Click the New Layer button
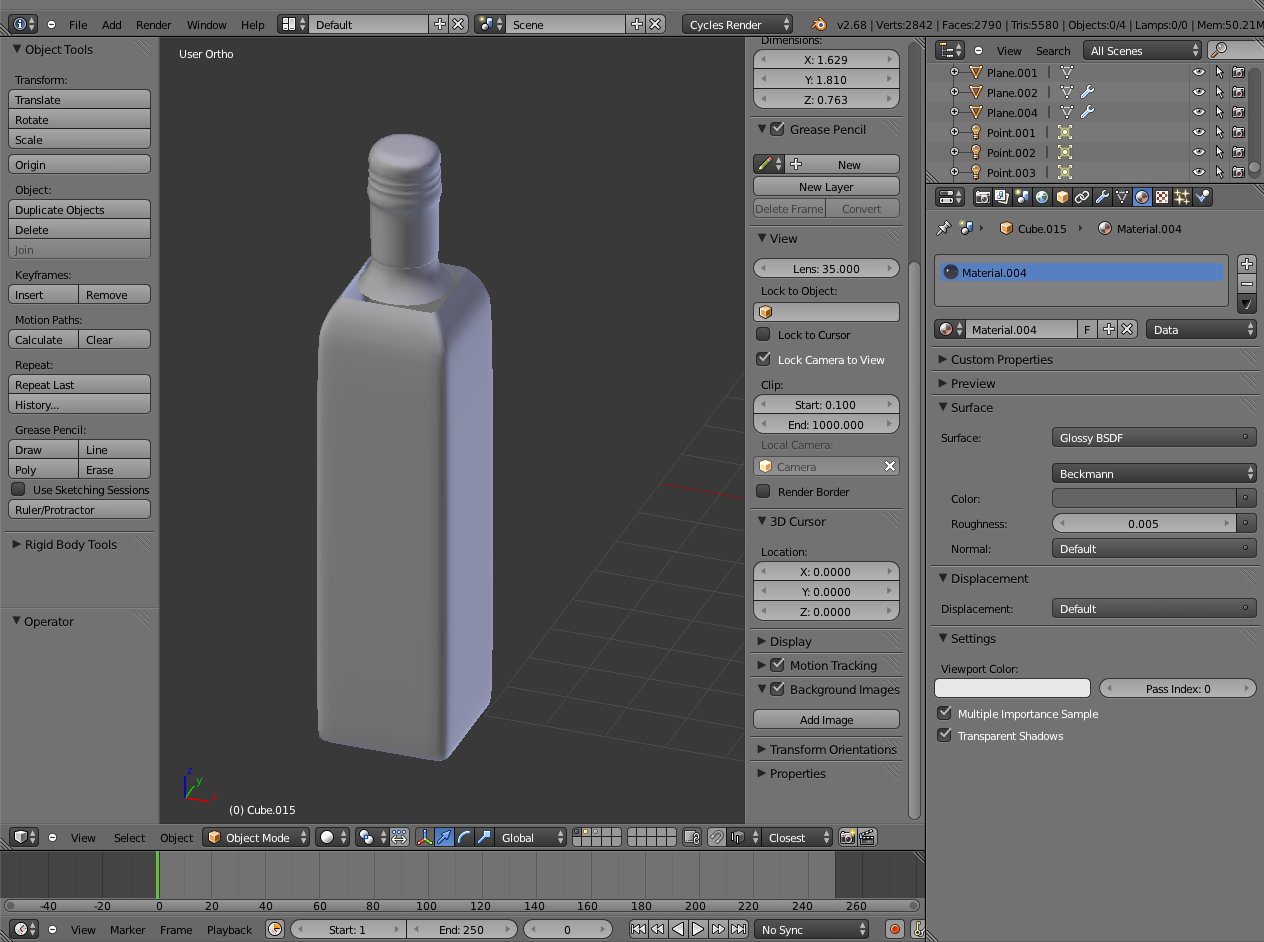 pyautogui.click(x=826, y=186)
